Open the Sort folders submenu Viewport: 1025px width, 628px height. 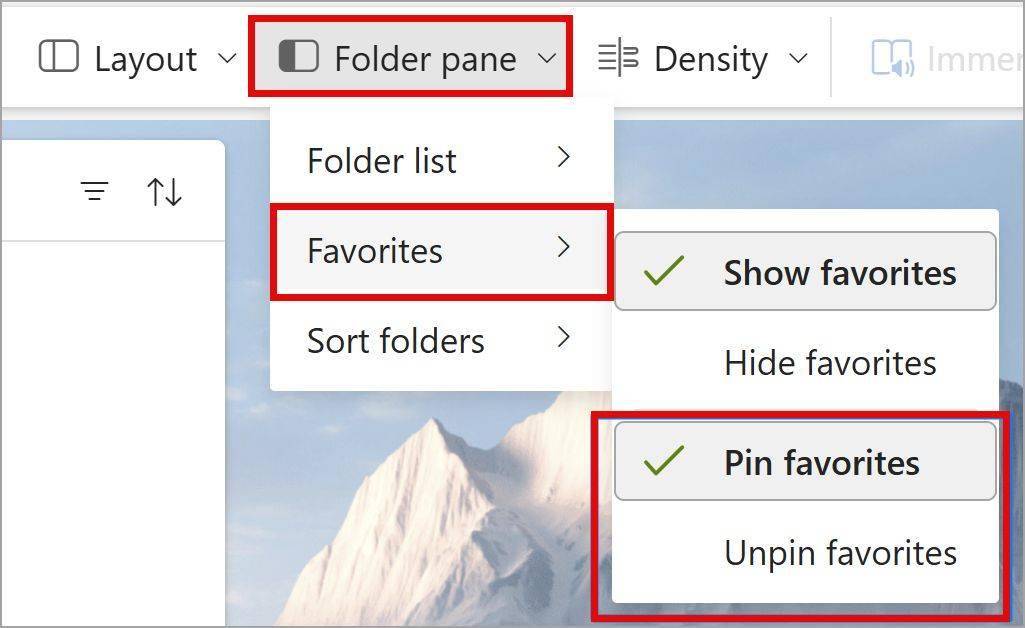(x=441, y=340)
